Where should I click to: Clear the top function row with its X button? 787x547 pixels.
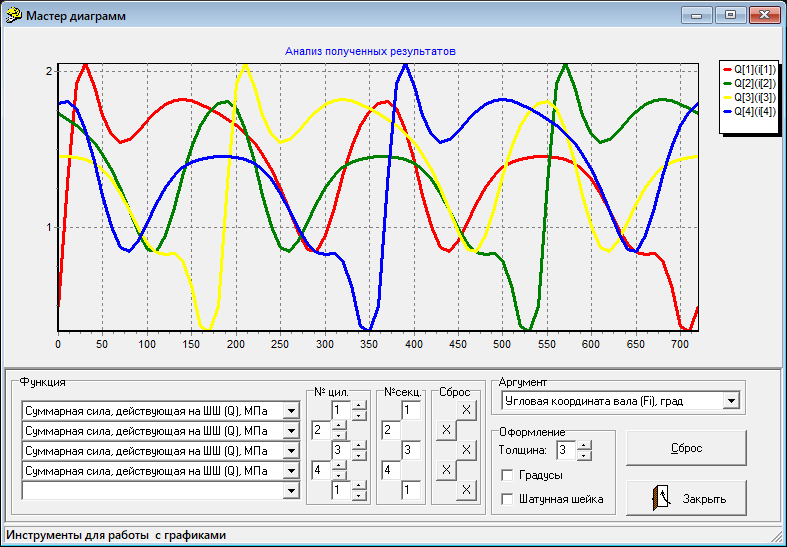click(466, 410)
